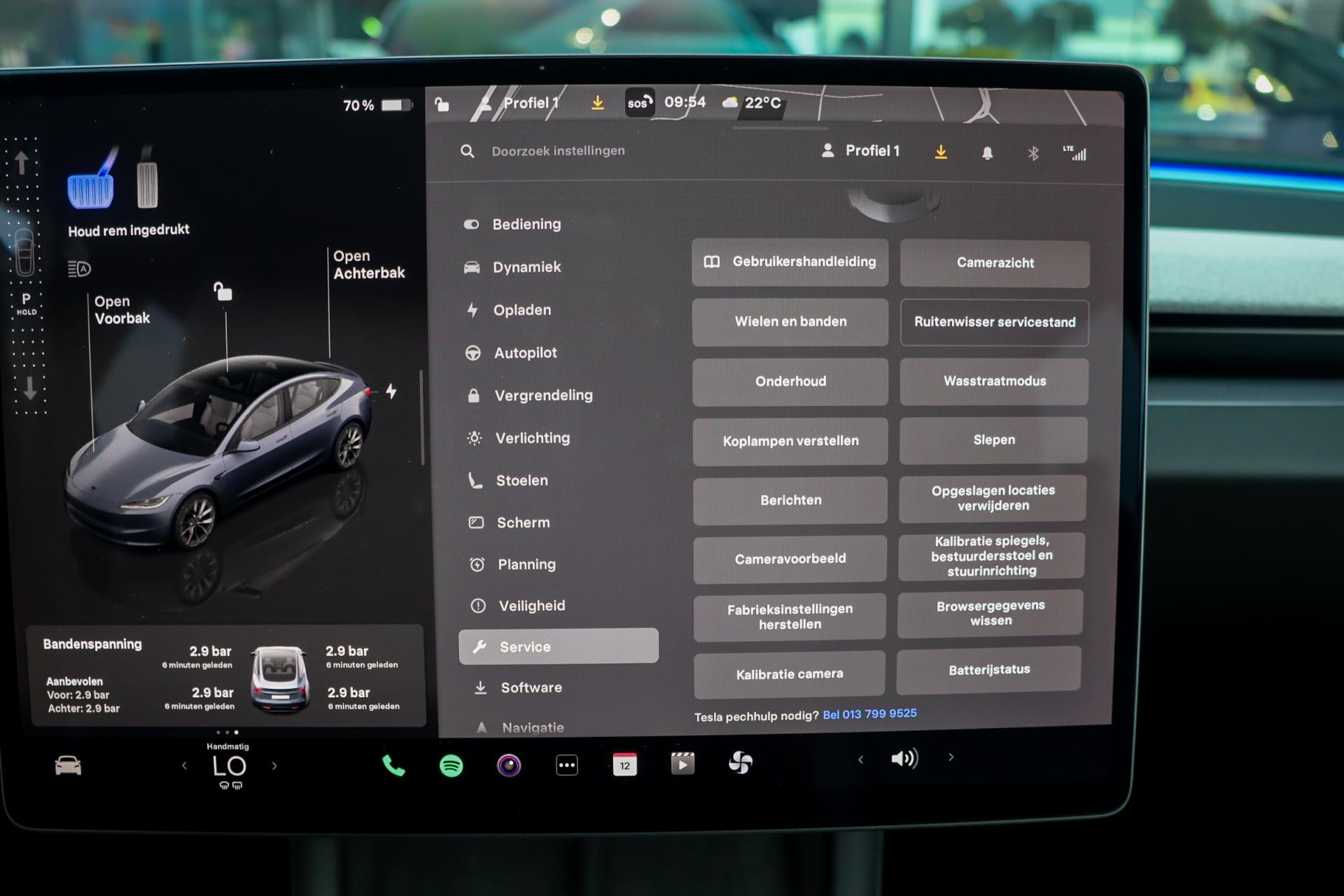Tap the speaker volume icon

(x=904, y=758)
